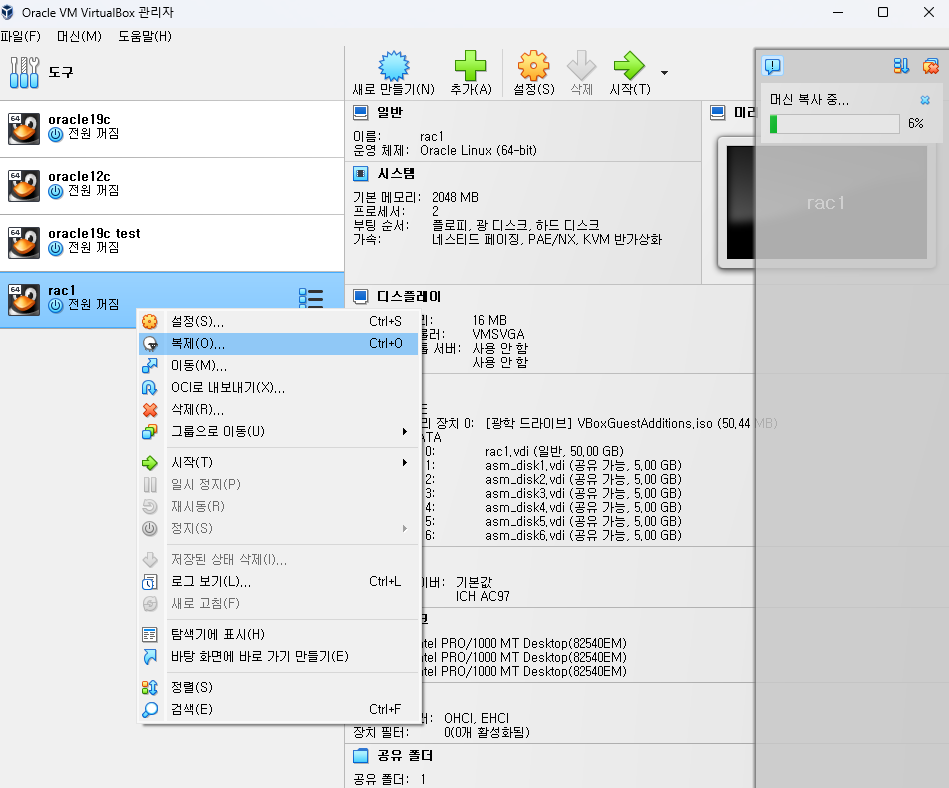Click the ICH AC97 audio controller value
949x788 pixels.
(482, 597)
